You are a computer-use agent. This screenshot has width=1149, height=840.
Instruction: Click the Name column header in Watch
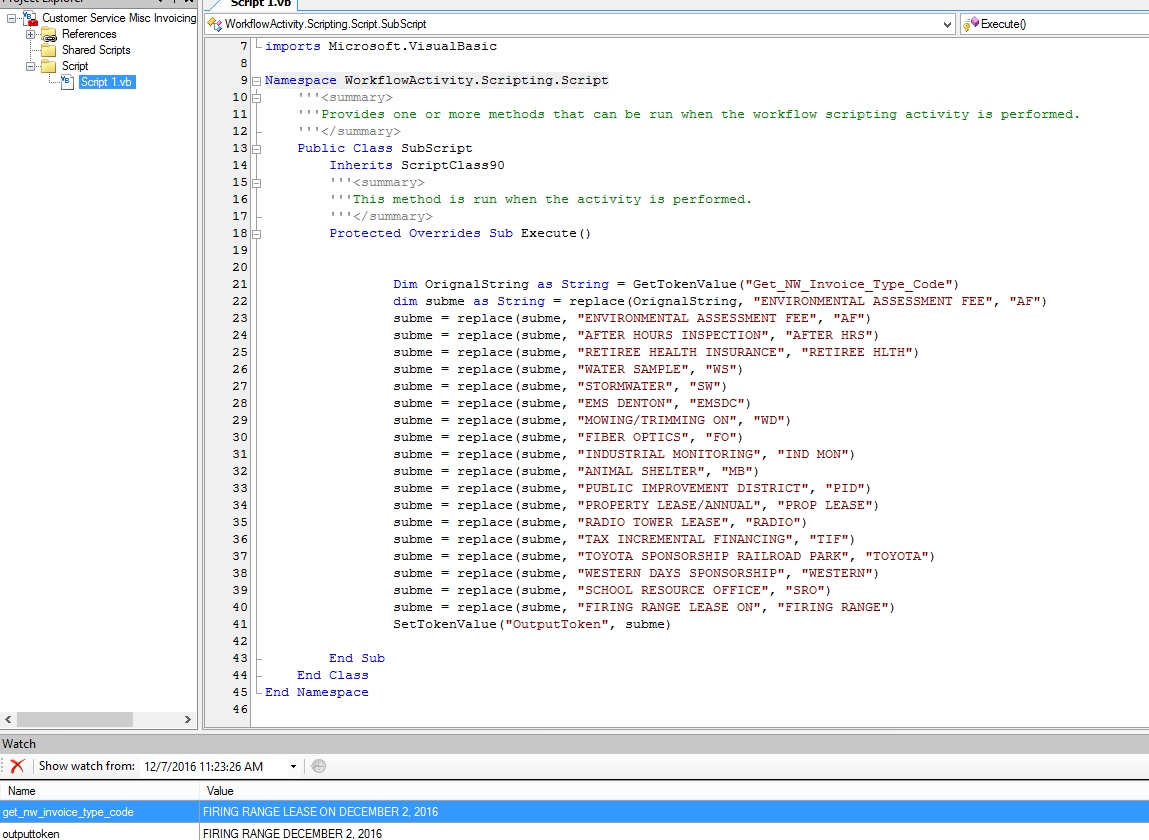(x=100, y=791)
